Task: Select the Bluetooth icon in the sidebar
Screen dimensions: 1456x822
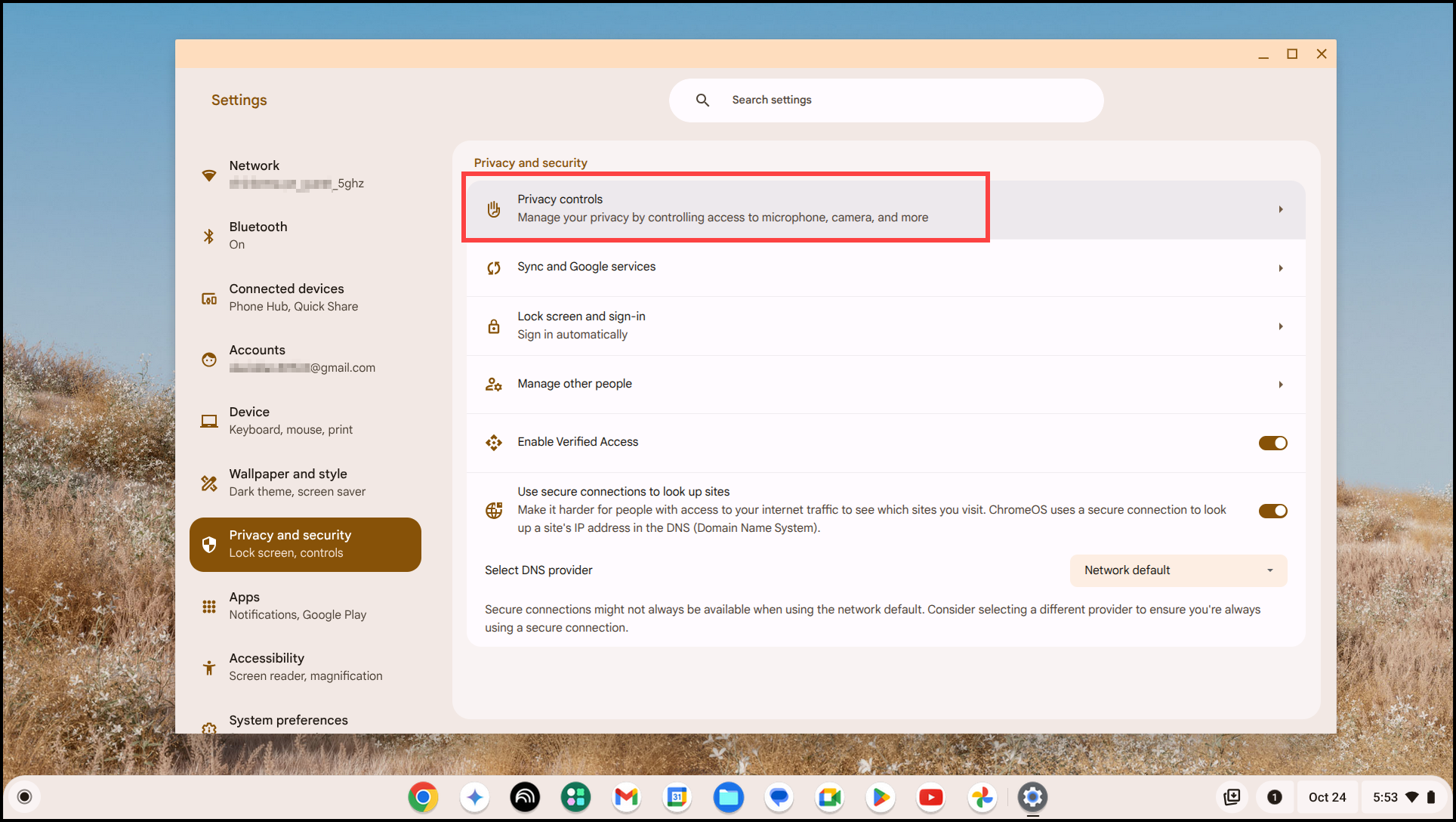Action: (x=209, y=235)
